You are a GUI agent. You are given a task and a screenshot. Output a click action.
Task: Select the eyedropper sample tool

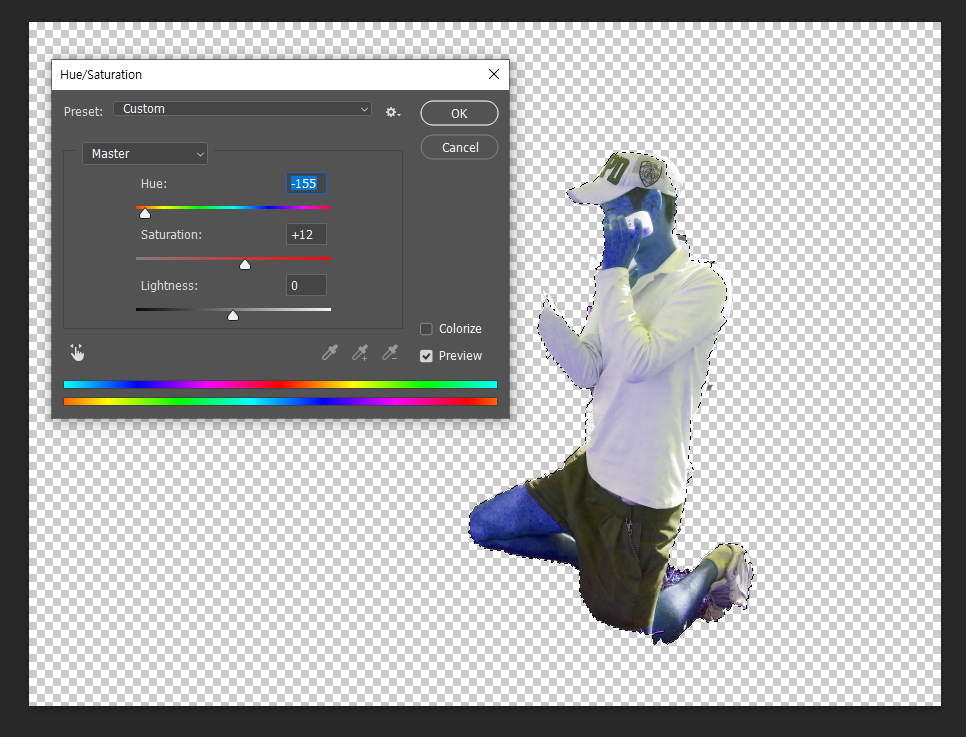(x=330, y=352)
